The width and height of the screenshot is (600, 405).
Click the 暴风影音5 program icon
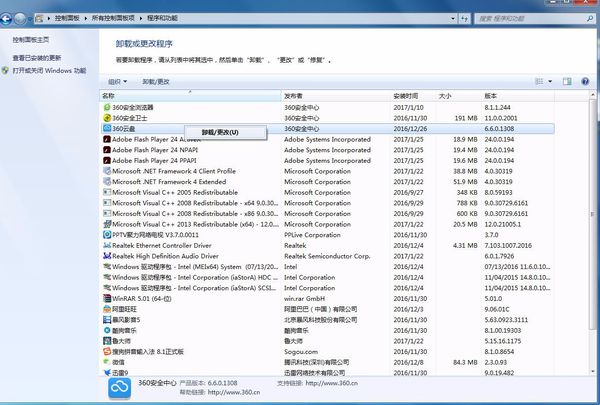[x=107, y=320]
